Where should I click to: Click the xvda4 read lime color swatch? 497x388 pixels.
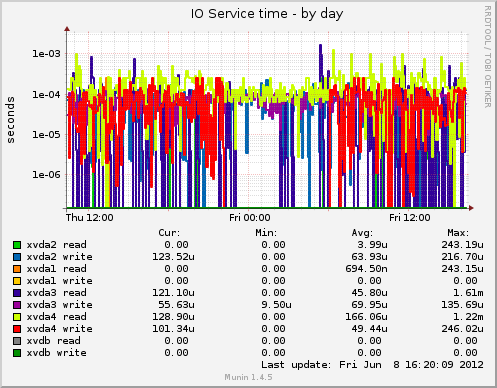(x=17, y=317)
